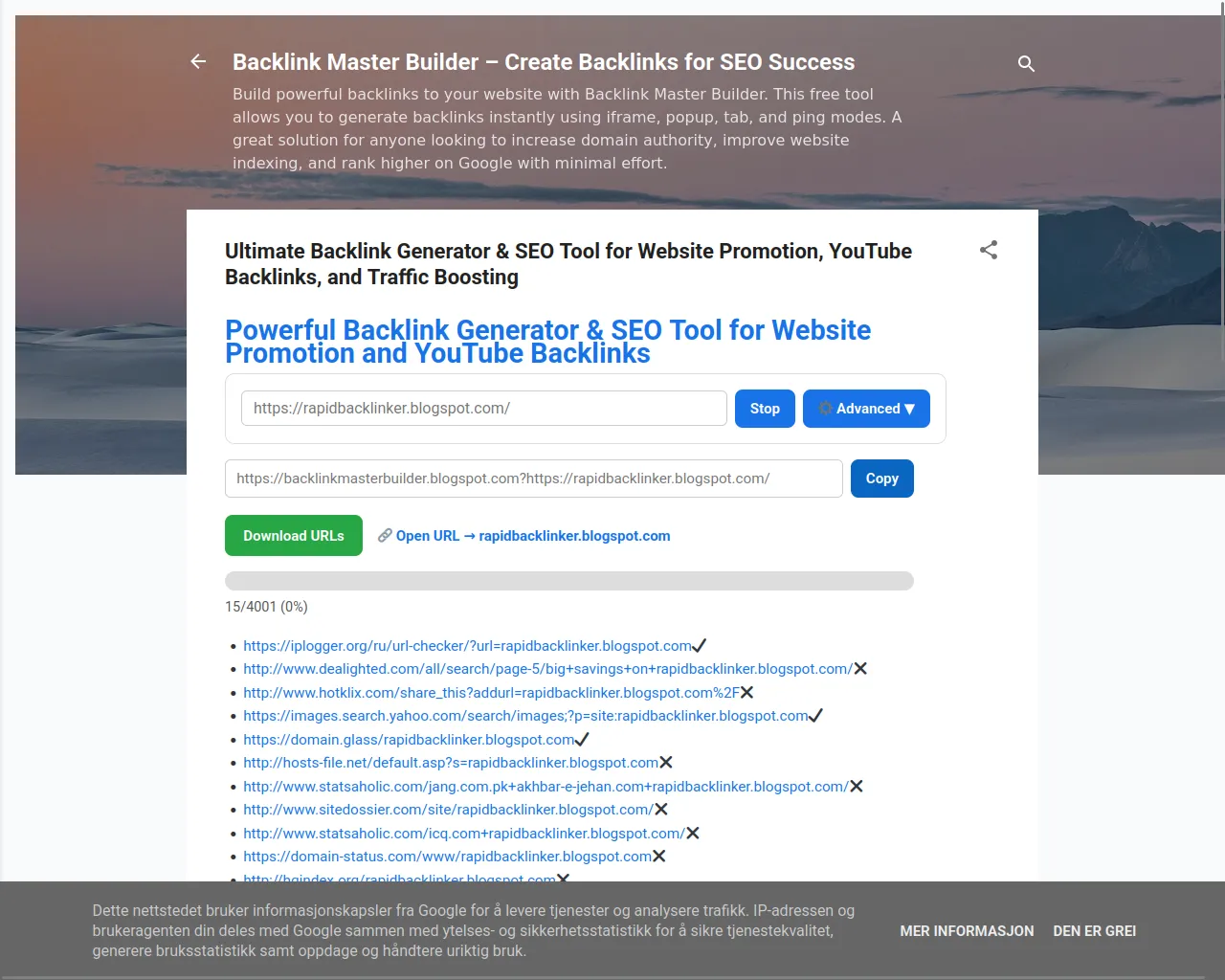
Task: Open the Backlink Master Builder blog title
Action: click(544, 62)
